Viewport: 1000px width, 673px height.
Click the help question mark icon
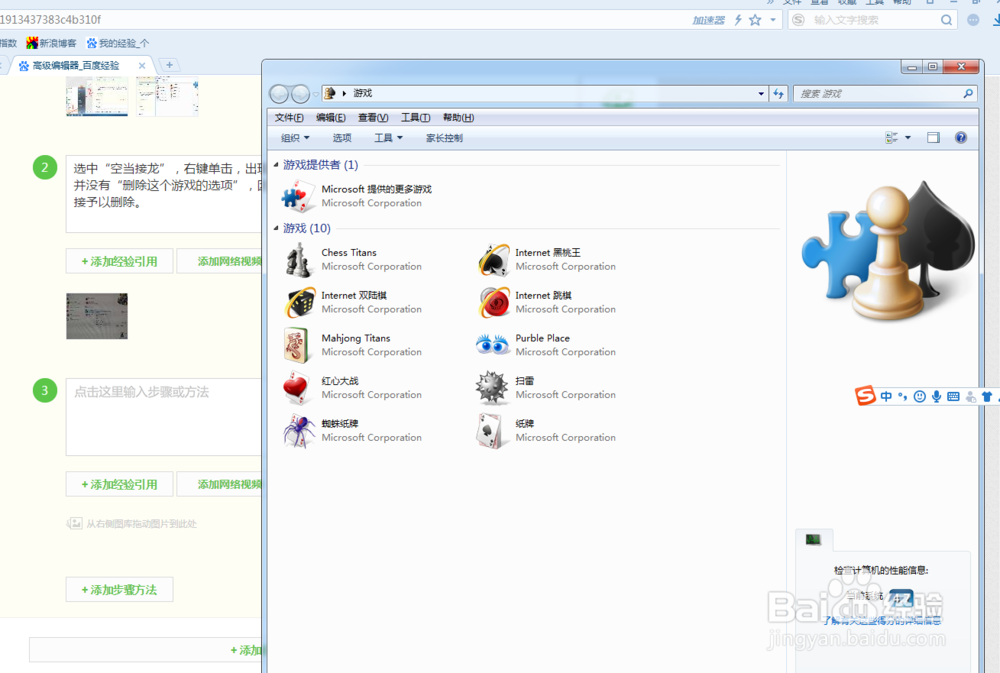click(x=960, y=137)
